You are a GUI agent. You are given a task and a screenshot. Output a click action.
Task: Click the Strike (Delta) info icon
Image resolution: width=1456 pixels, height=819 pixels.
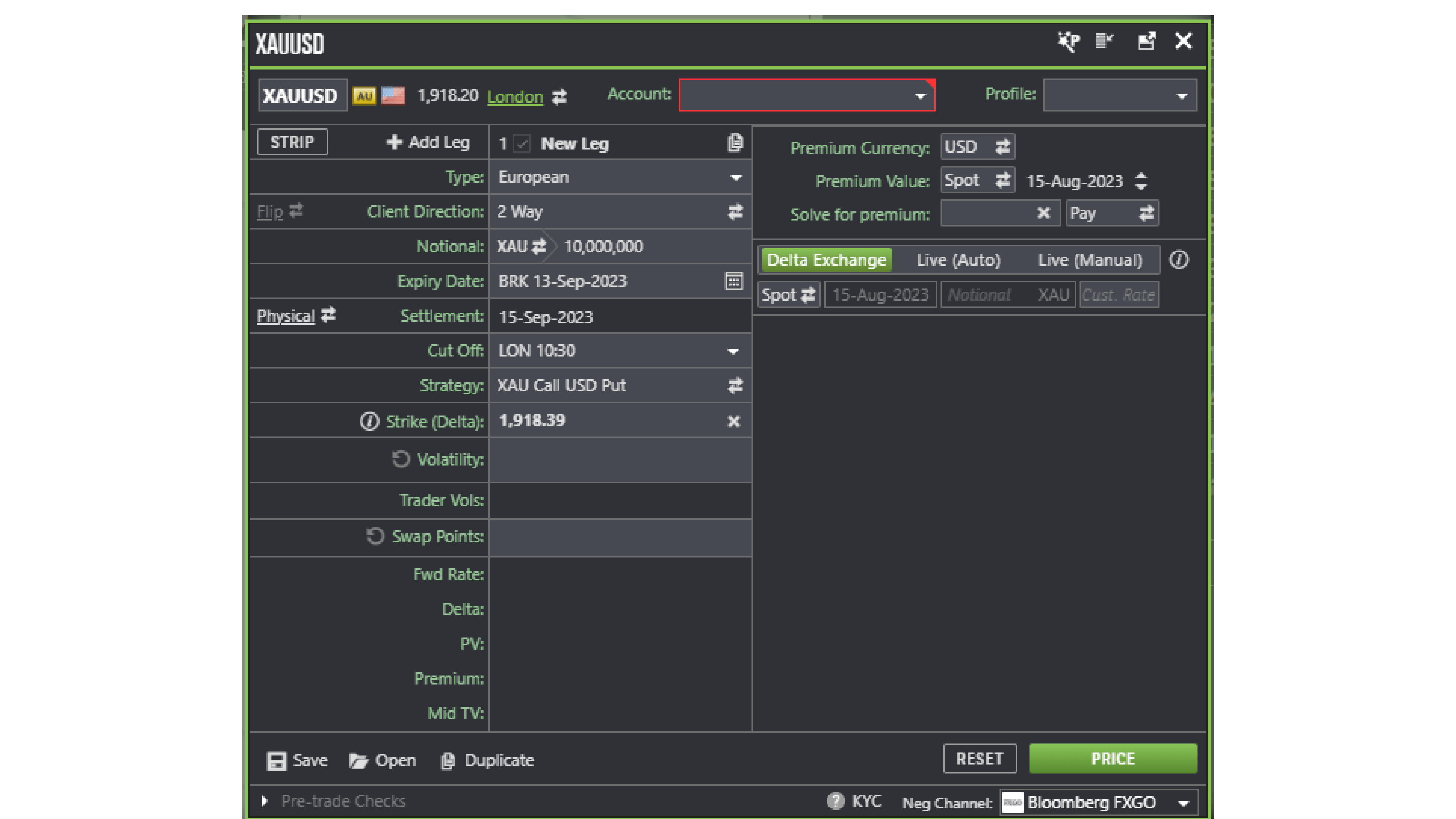(369, 421)
